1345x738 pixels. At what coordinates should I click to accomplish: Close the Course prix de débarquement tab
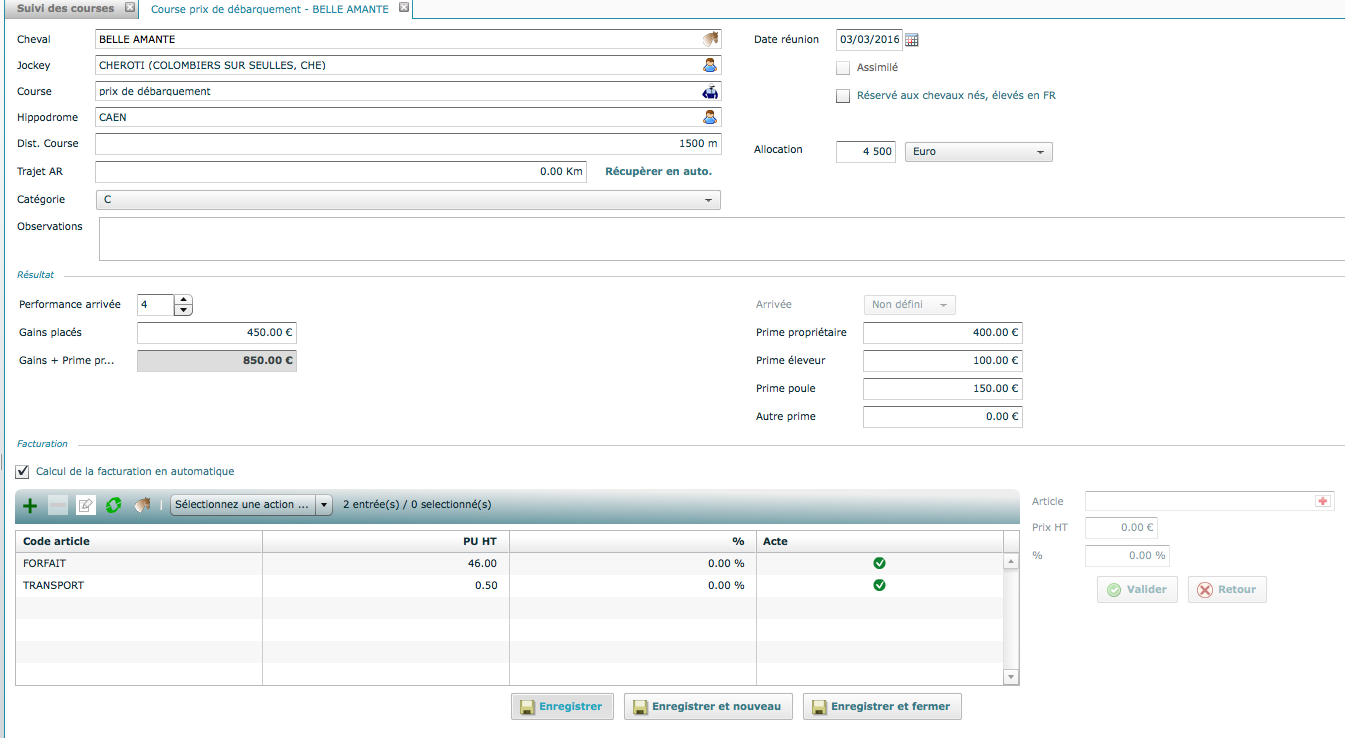[403, 8]
